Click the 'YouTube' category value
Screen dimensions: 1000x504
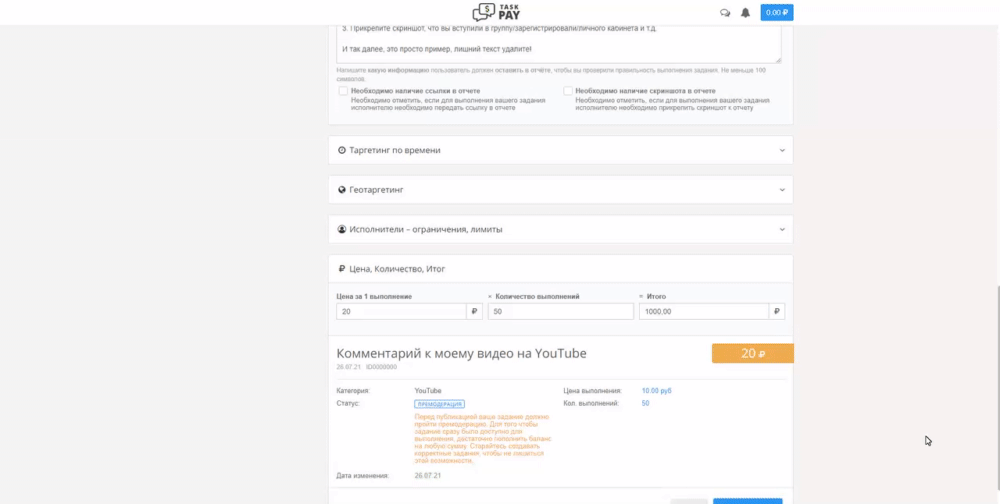[428, 390]
